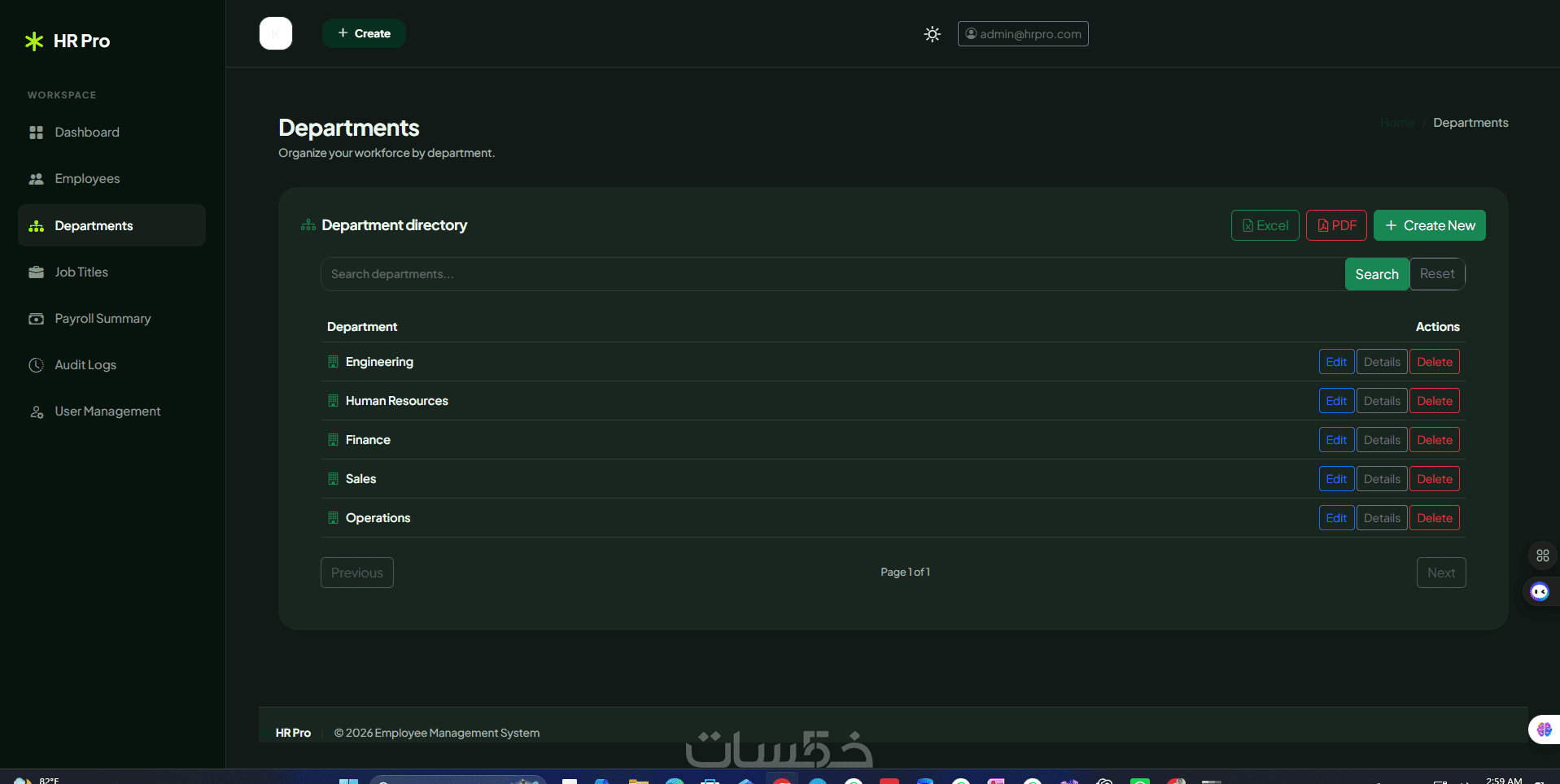Image resolution: width=1560 pixels, height=784 pixels.
Task: Delete the Finance department
Action: point(1435,440)
